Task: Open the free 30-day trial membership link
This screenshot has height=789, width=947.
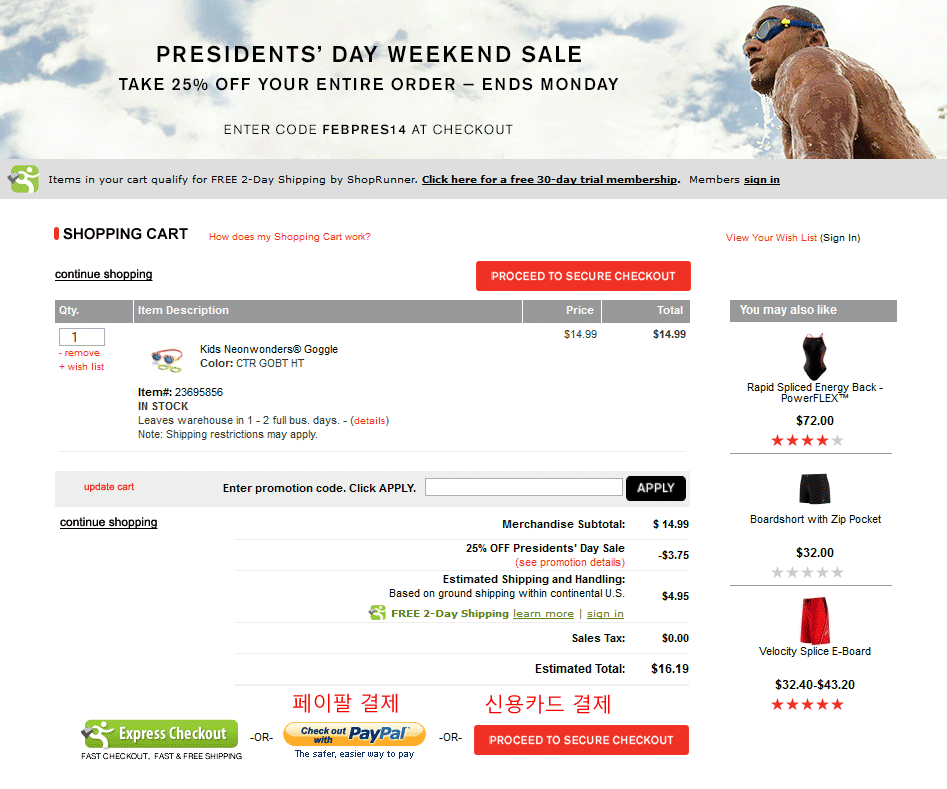Action: coord(550,180)
